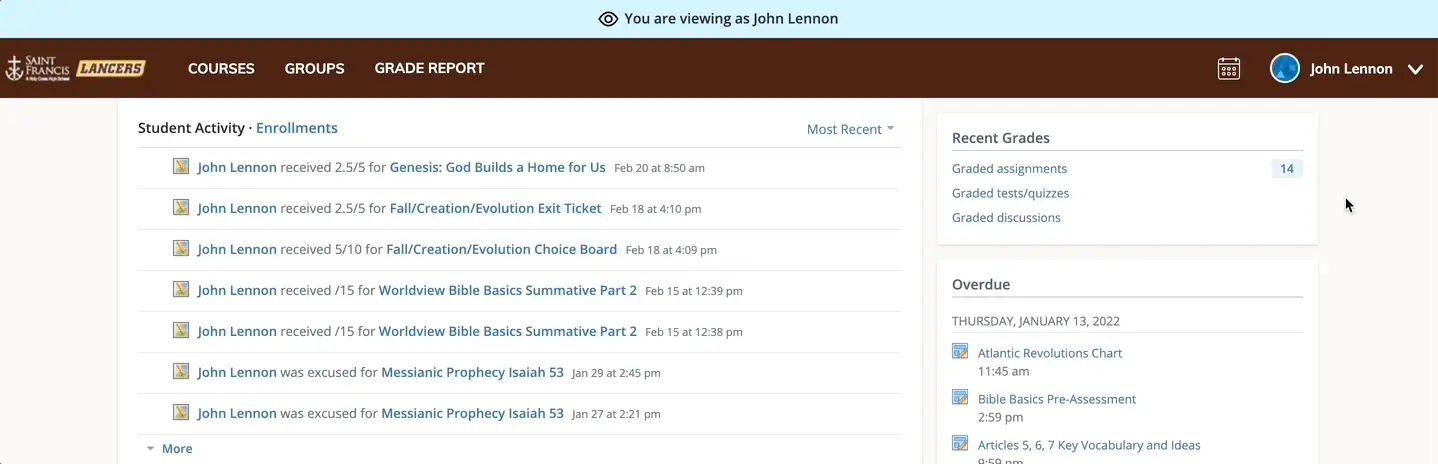This screenshot has width=1438, height=464.
Task: Open Genesis: God Builds a Home for Us
Action: point(497,167)
